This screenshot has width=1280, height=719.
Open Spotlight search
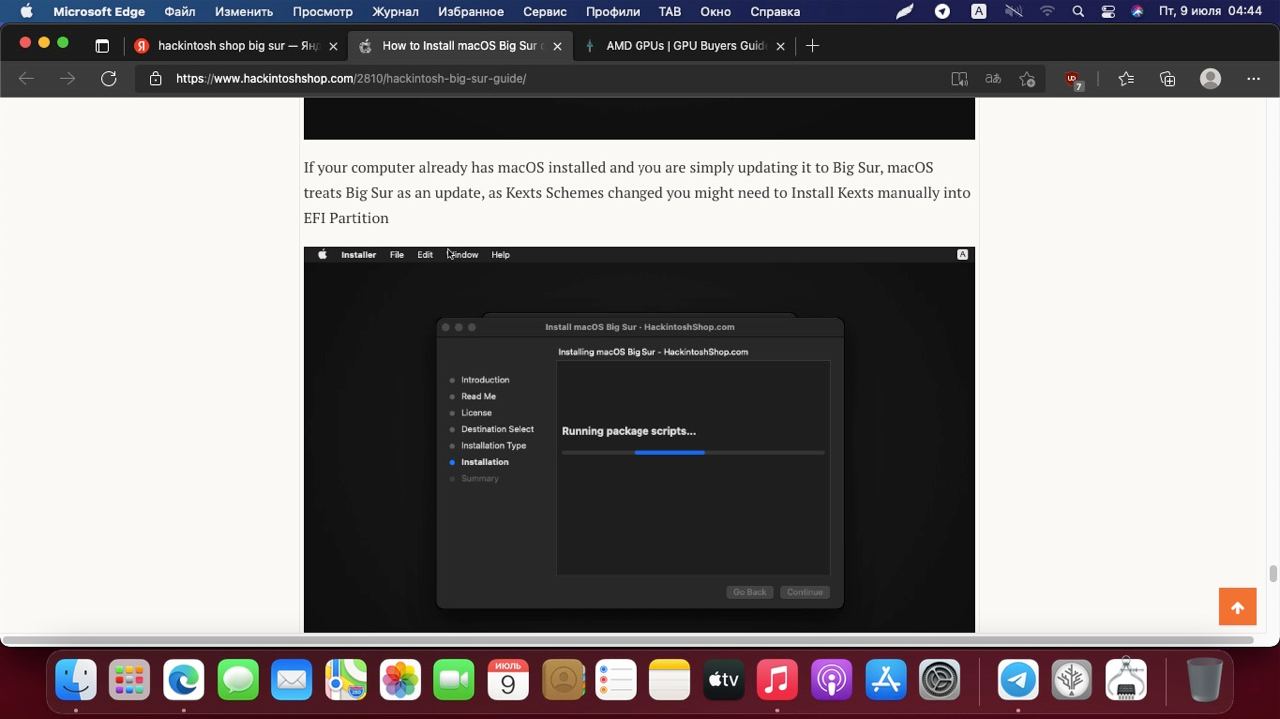(x=1078, y=11)
